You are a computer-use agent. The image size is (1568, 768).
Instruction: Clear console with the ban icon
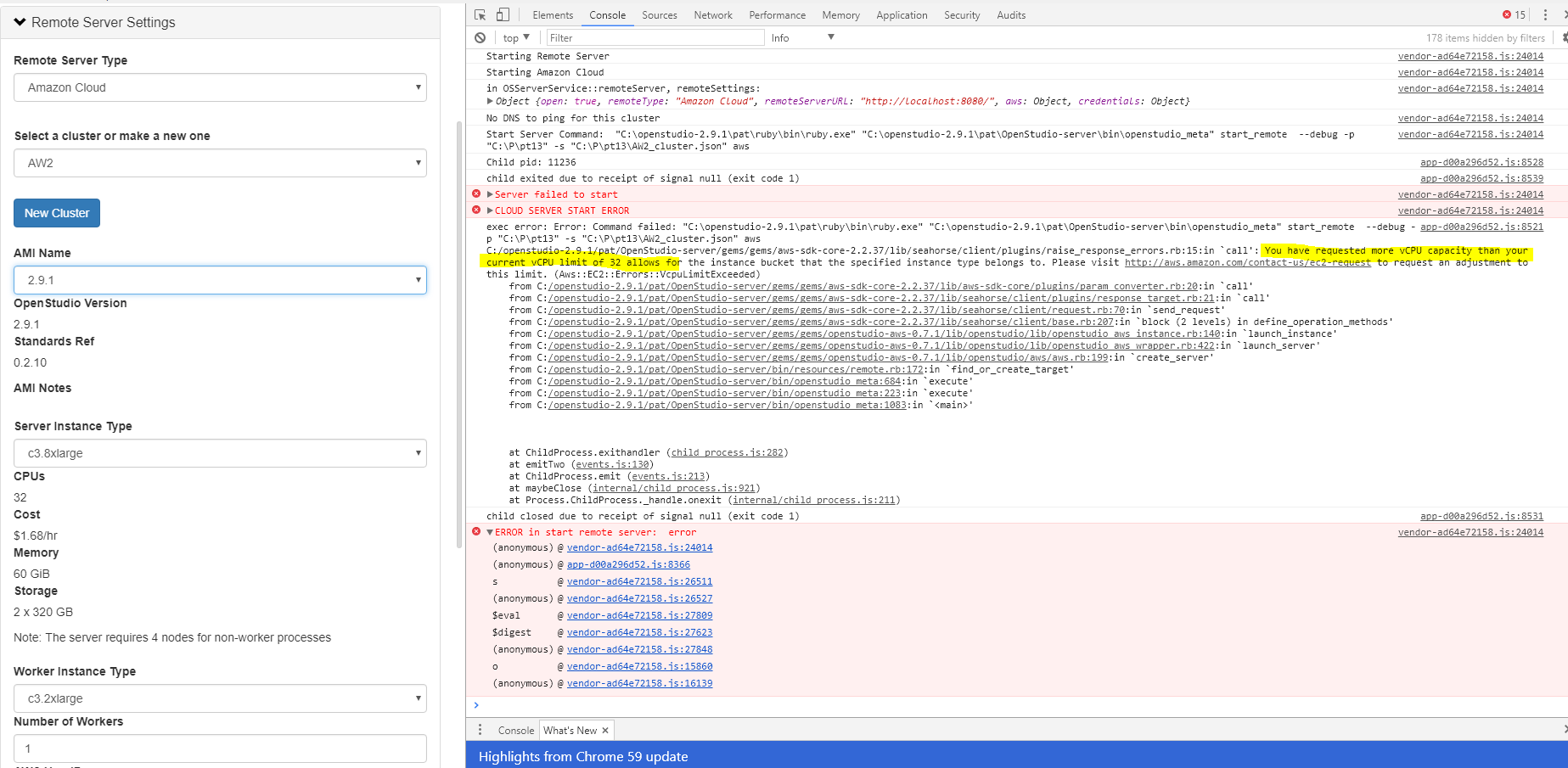[481, 37]
